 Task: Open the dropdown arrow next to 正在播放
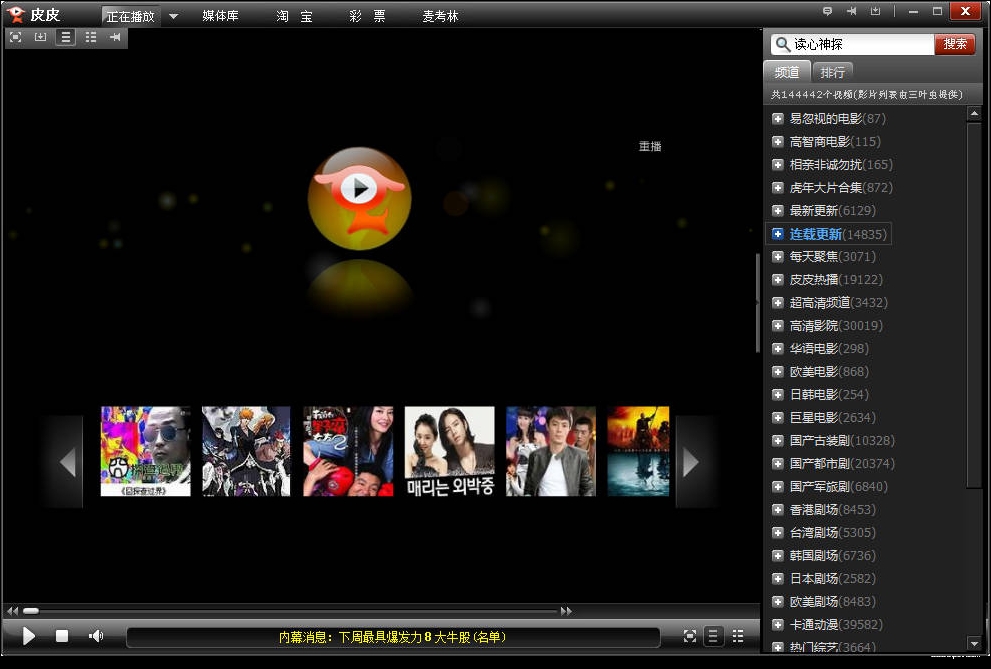(x=173, y=16)
